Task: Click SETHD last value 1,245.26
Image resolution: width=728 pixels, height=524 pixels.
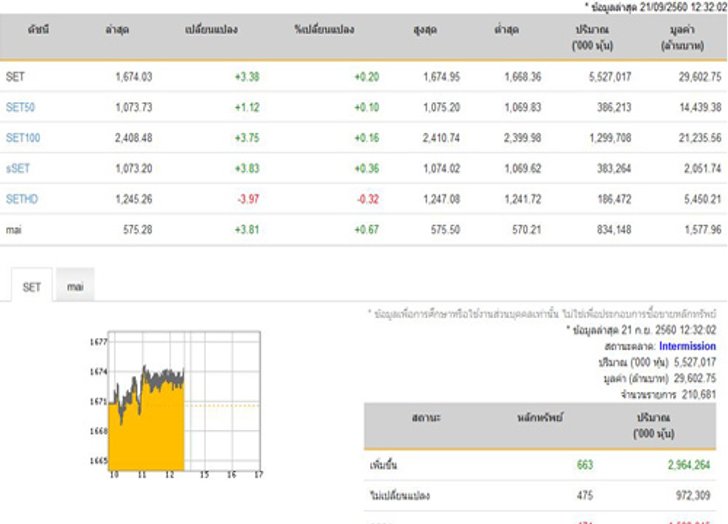Action: pos(134,199)
